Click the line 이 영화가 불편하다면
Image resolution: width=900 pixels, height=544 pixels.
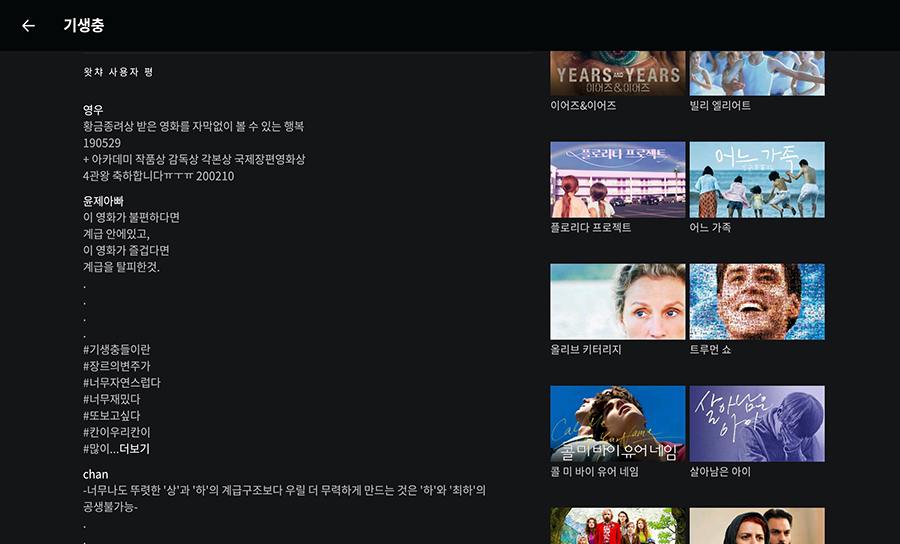point(131,217)
